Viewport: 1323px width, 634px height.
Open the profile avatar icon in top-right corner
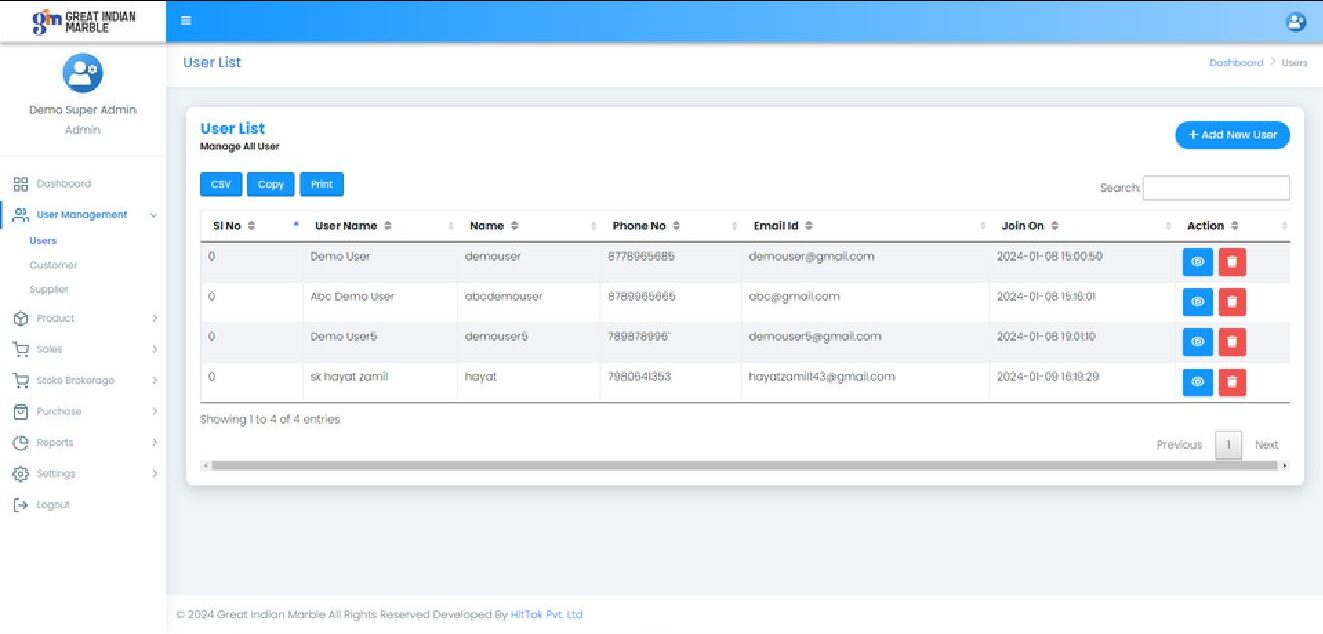point(1295,21)
